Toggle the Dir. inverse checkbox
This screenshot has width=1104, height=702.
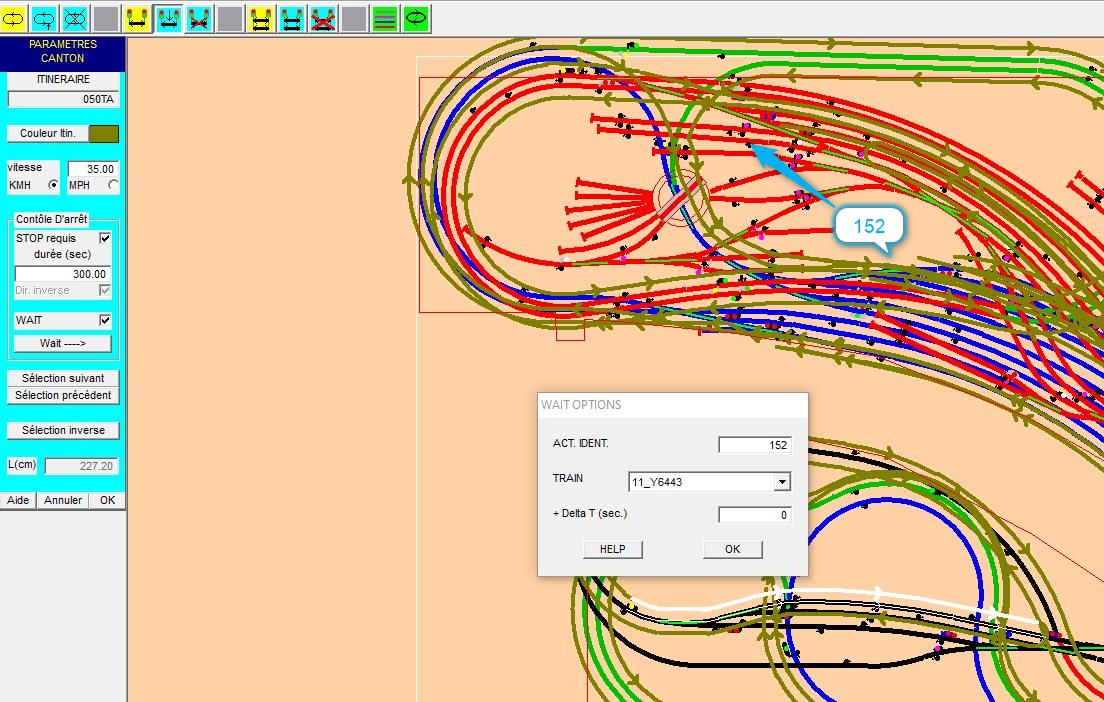click(x=105, y=290)
